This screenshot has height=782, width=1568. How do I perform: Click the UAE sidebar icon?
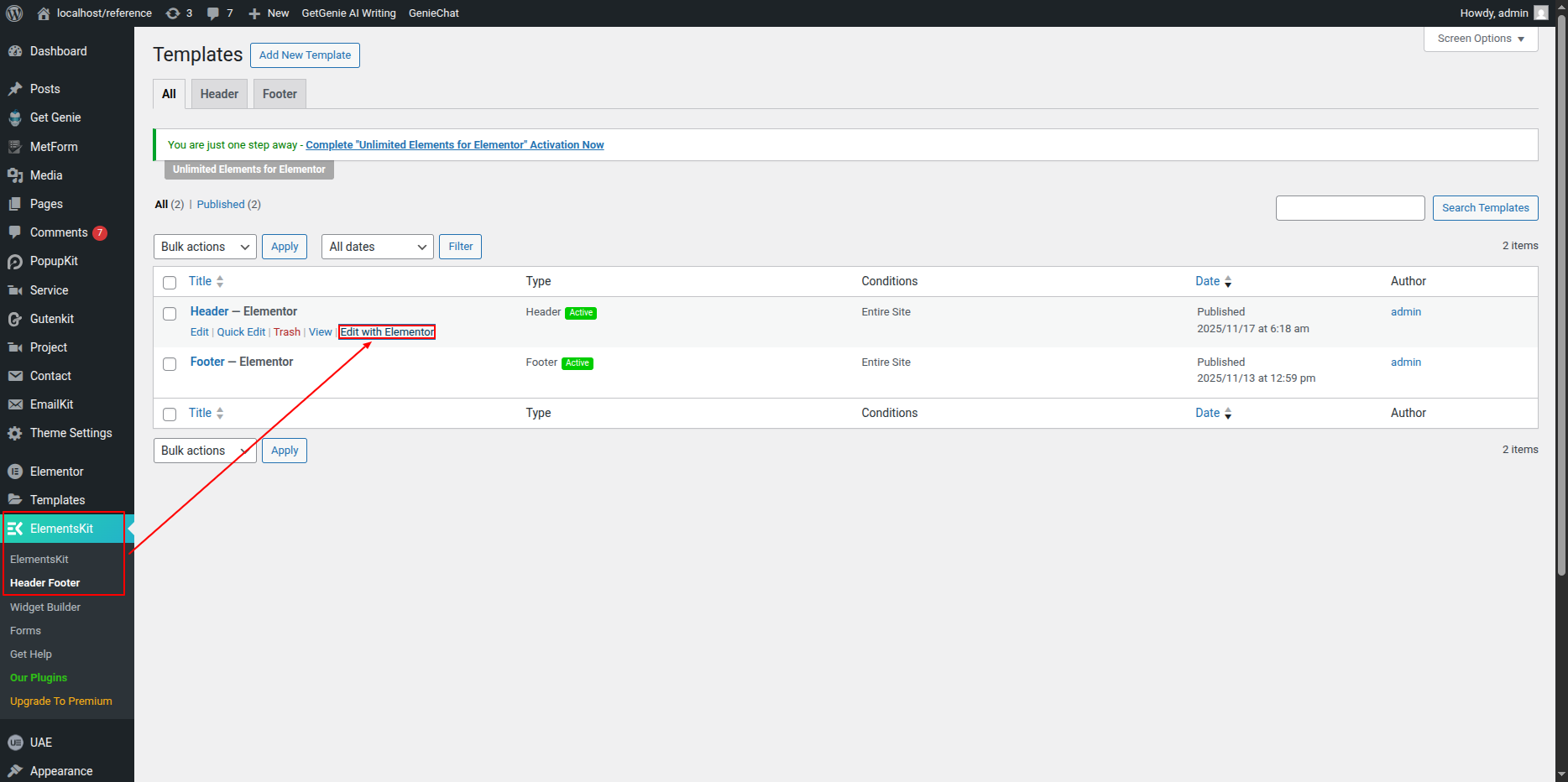pos(15,743)
